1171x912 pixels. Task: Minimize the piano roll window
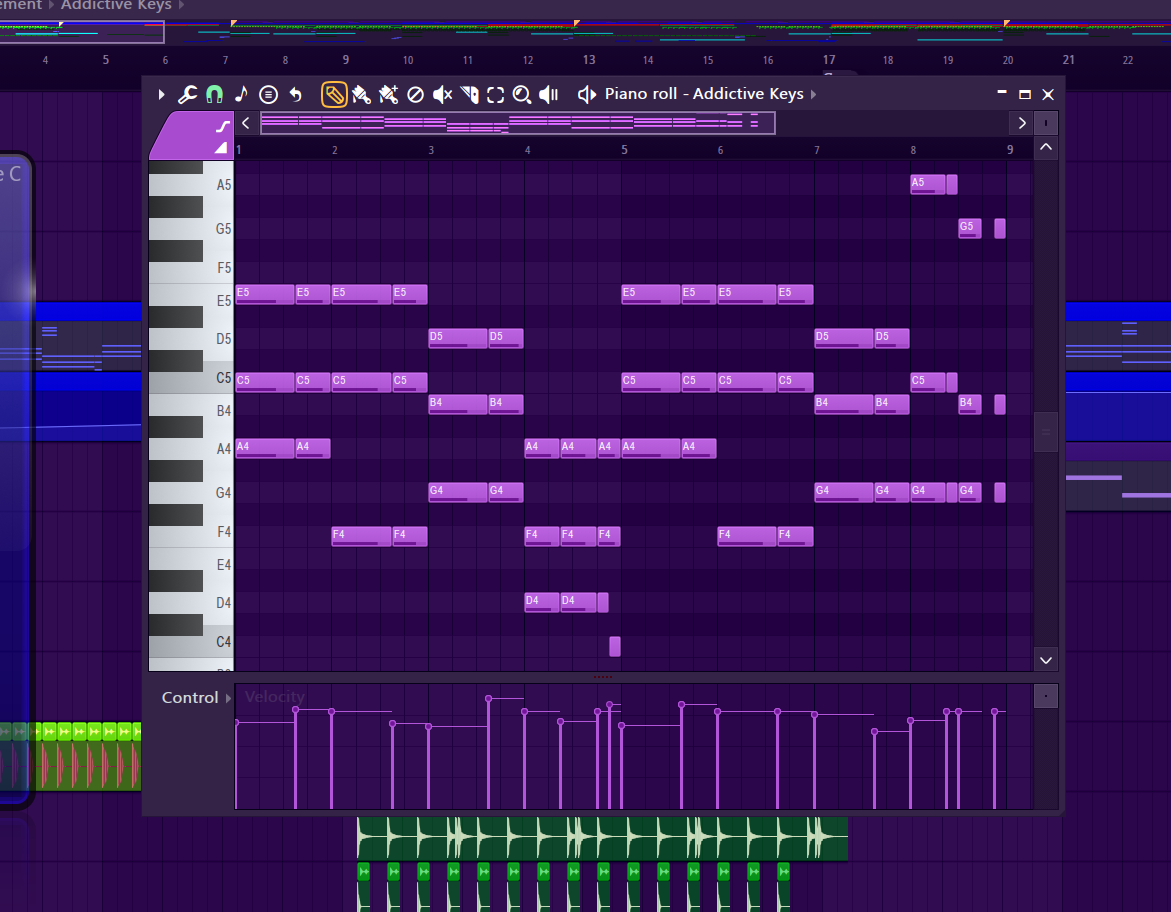[1001, 93]
